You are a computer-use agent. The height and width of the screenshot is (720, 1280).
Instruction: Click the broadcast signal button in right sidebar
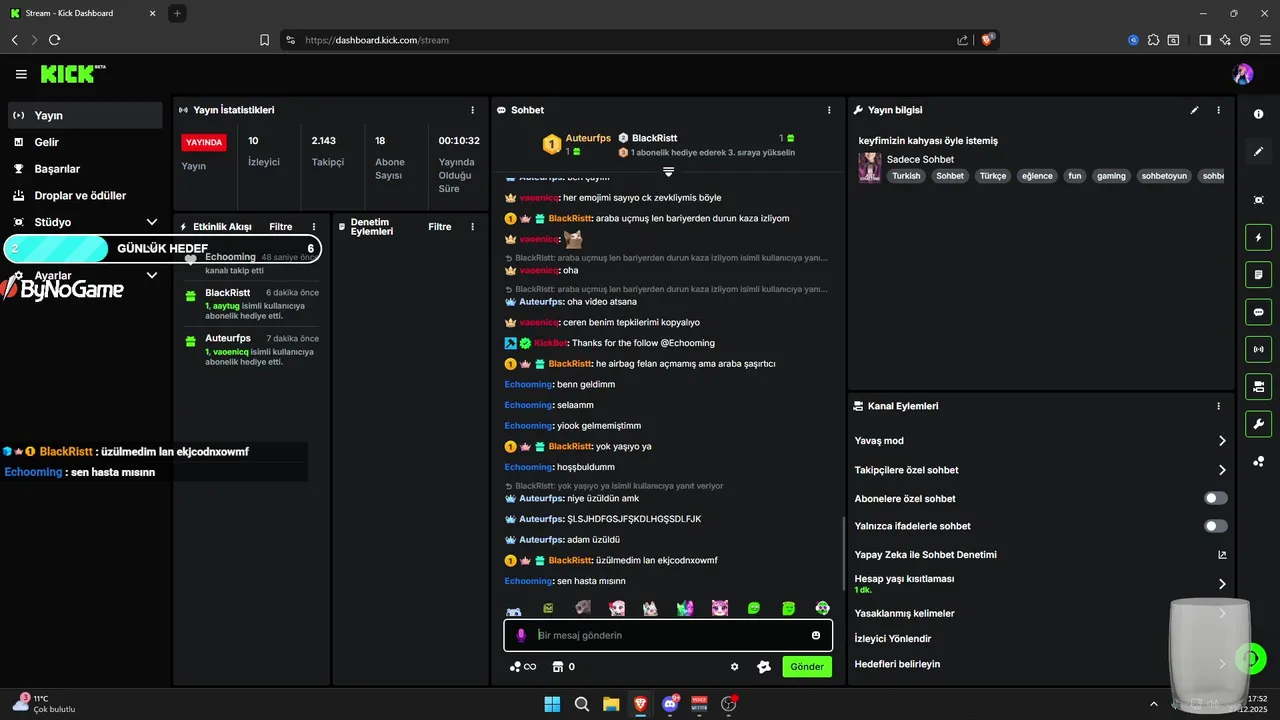pyautogui.click(x=1258, y=349)
